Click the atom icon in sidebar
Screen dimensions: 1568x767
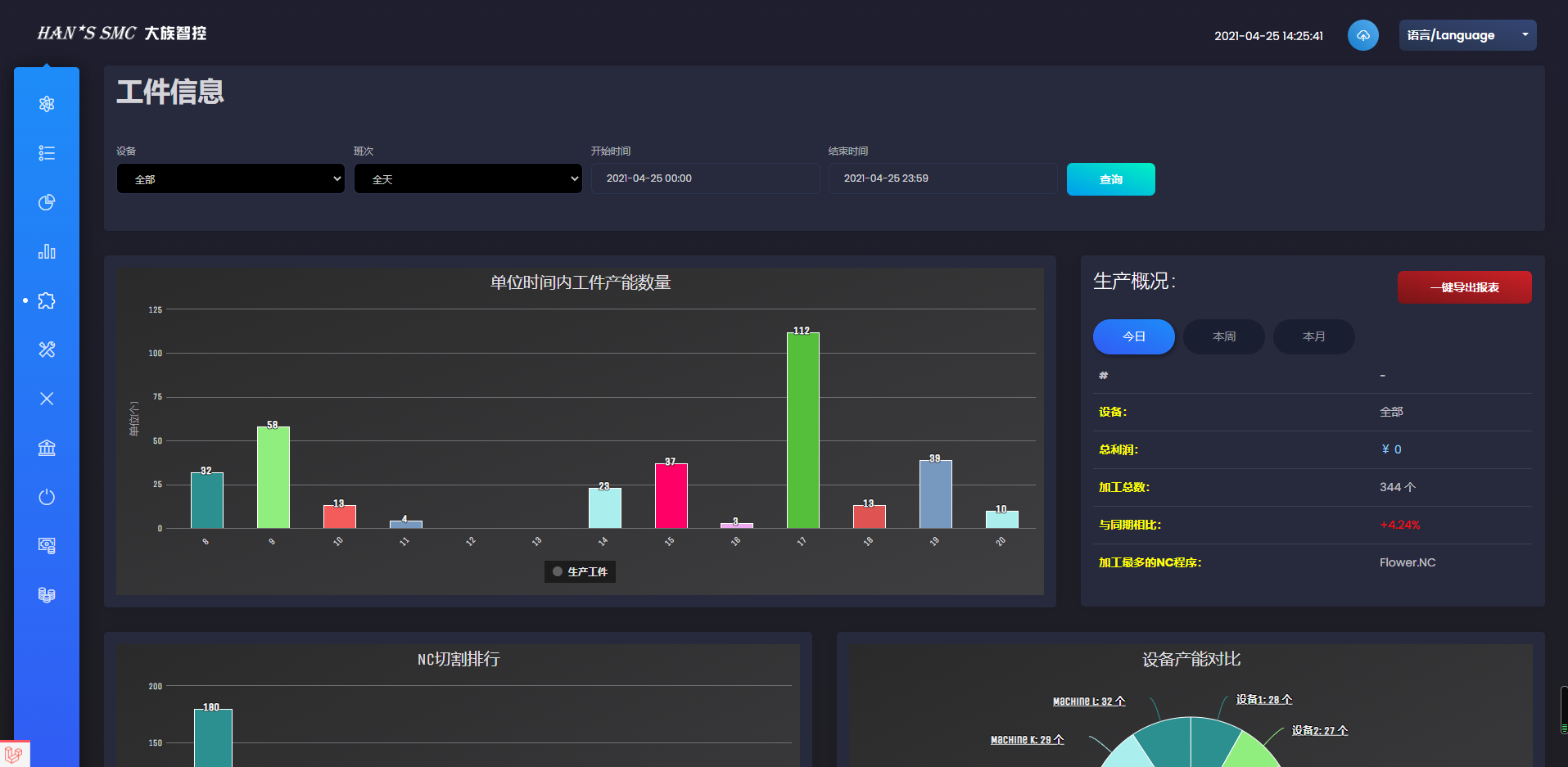[47, 104]
